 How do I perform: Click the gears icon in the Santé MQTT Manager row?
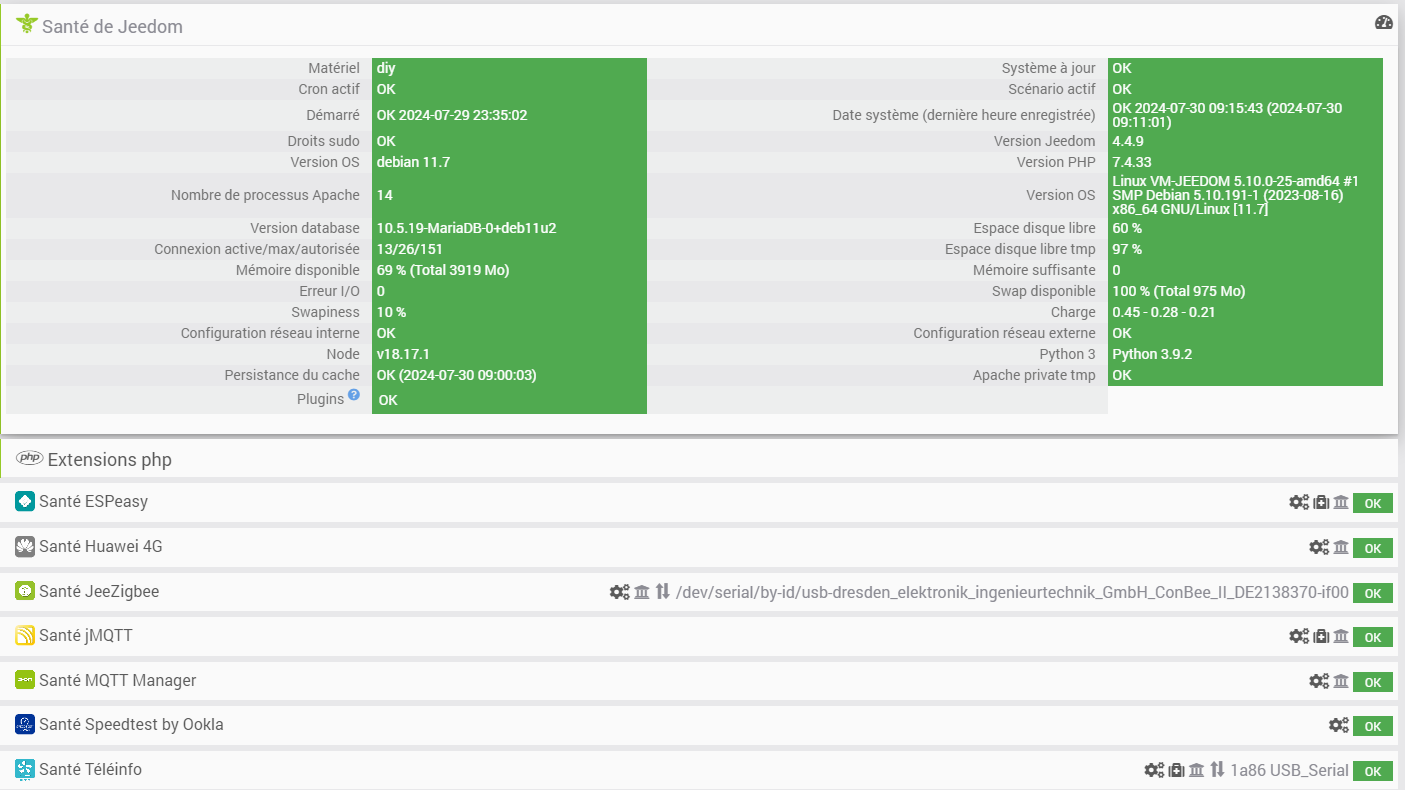[x=1319, y=681]
